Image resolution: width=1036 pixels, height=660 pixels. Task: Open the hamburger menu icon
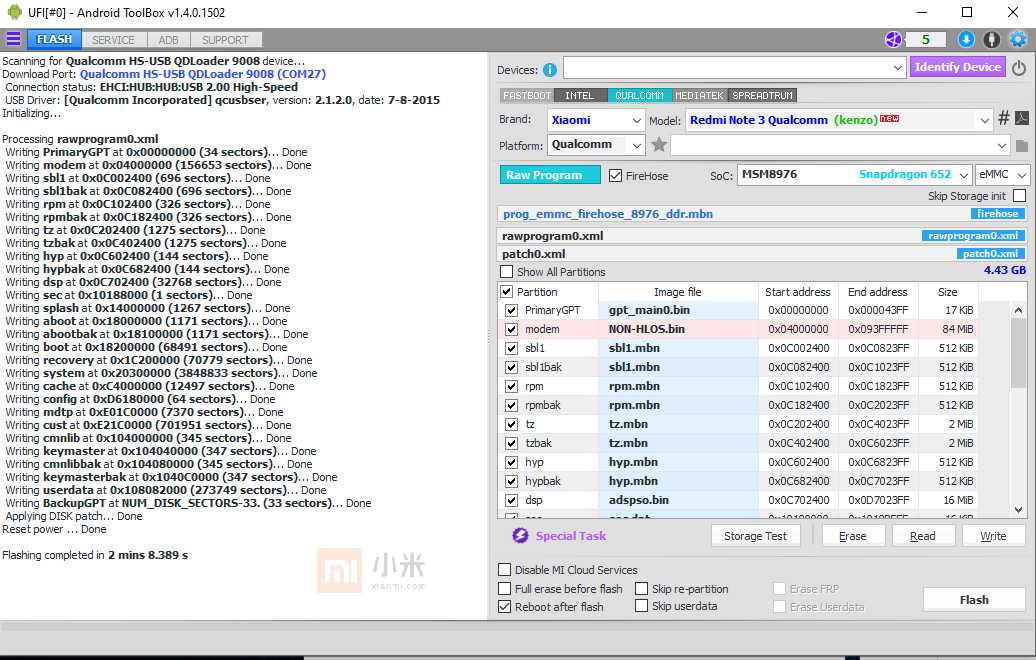13,40
